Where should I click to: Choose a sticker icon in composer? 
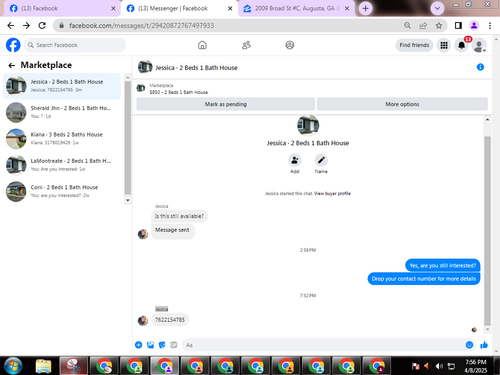tap(162, 345)
